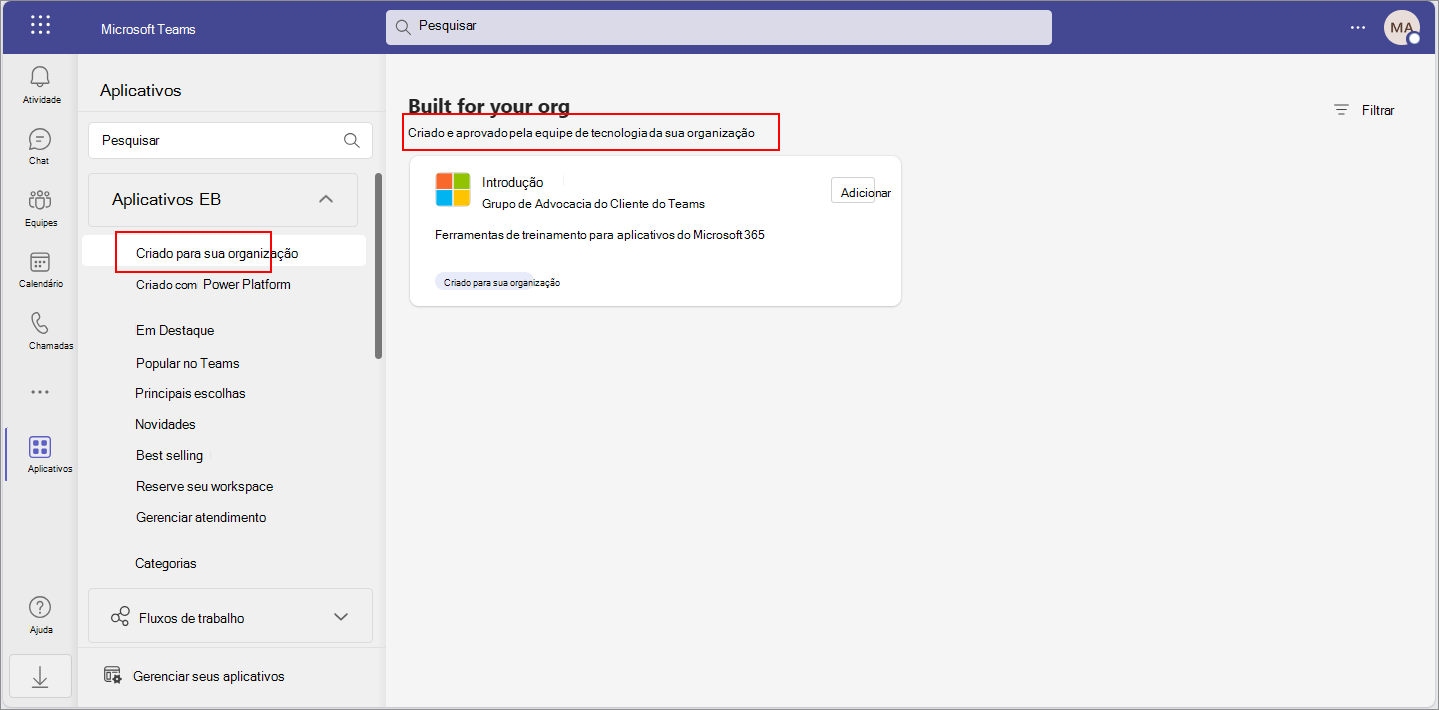Show more apps via sidebar ellipsis
1439x710 pixels.
point(40,392)
